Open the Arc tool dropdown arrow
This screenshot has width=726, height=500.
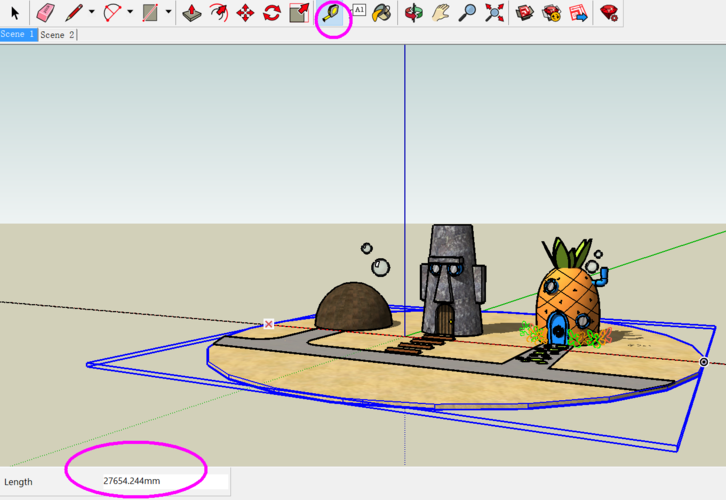[130, 13]
